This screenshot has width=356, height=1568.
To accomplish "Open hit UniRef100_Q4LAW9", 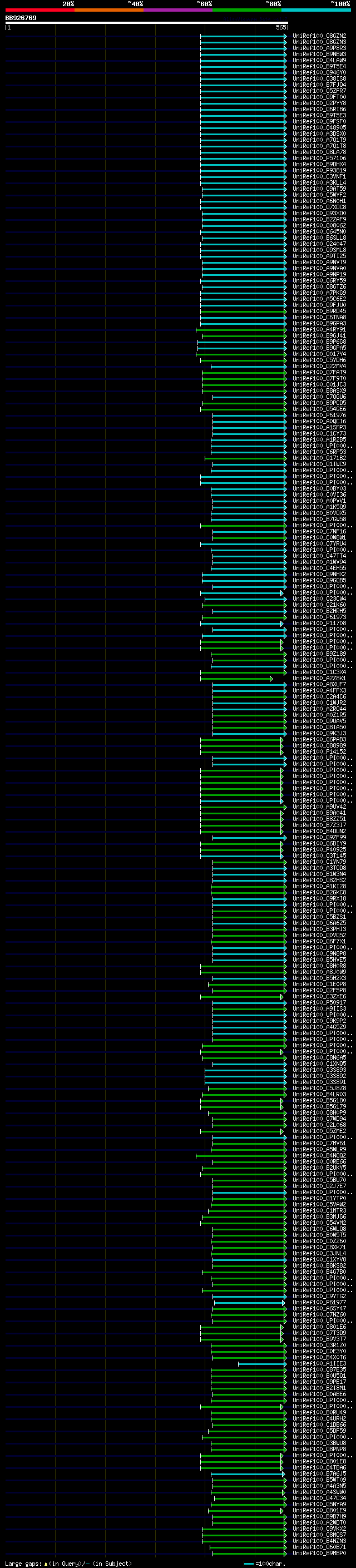I will [x=319, y=60].
